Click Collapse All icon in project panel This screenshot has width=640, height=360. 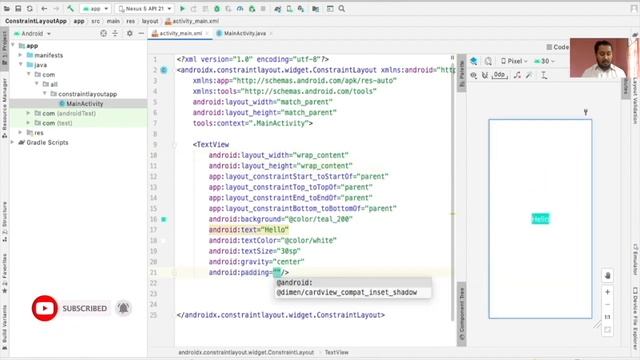[x=115, y=33]
